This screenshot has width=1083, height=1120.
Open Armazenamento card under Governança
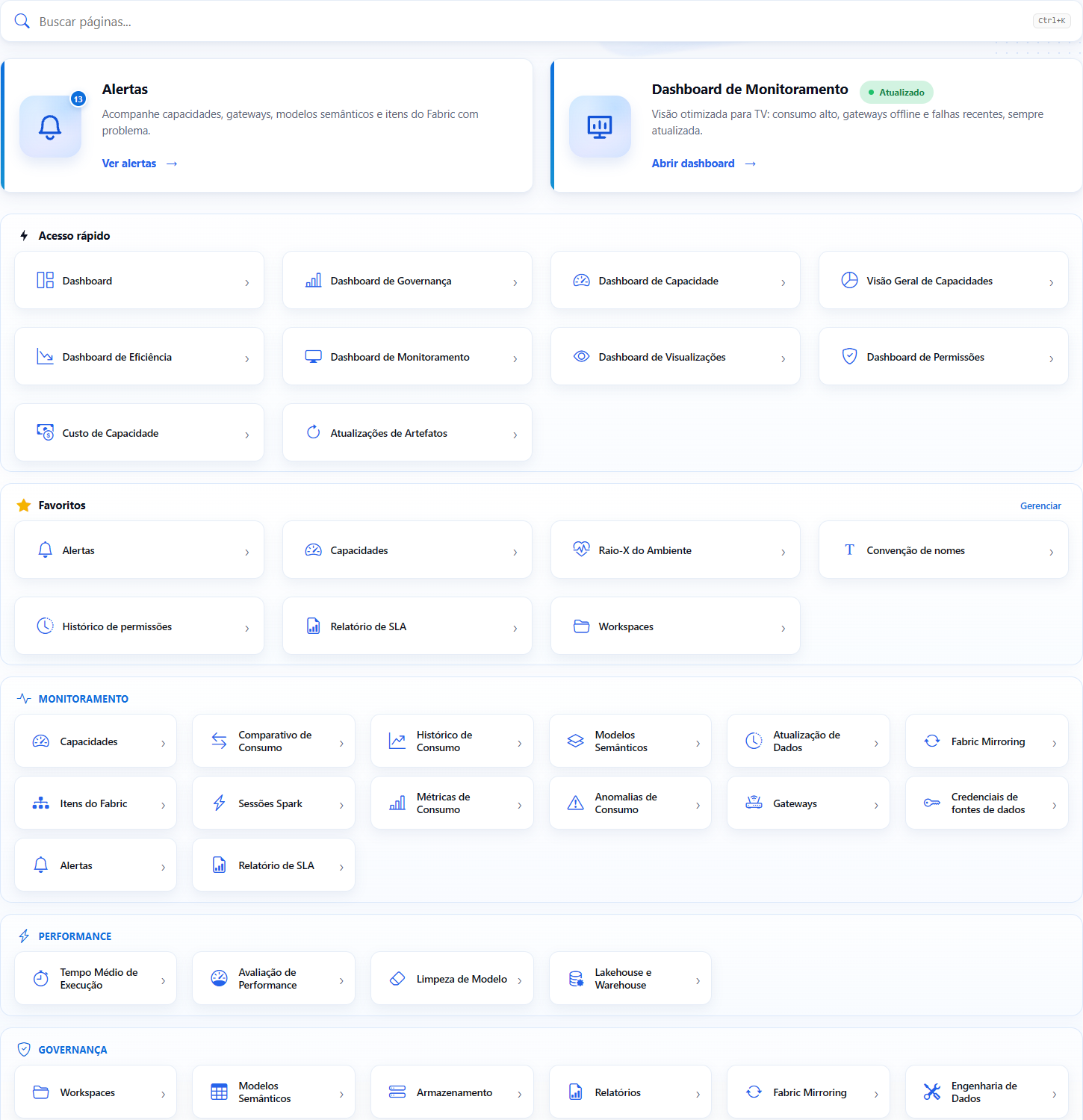(x=453, y=1092)
